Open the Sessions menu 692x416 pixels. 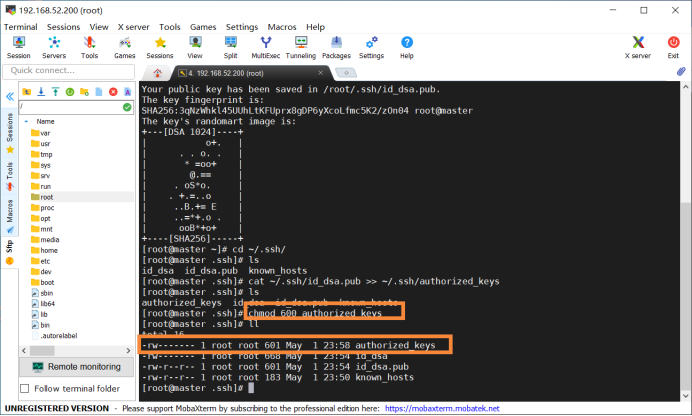[64, 27]
